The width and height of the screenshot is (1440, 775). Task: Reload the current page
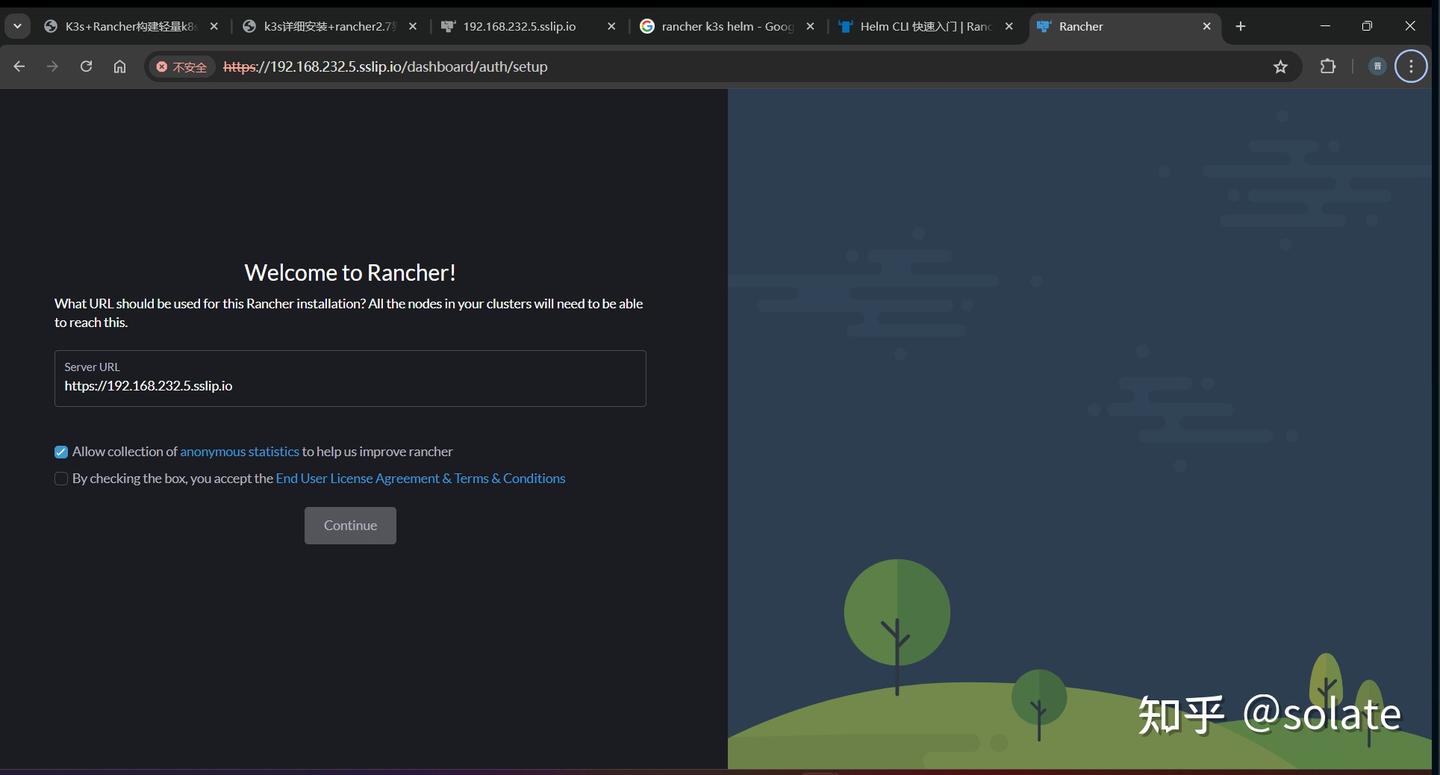coord(86,66)
